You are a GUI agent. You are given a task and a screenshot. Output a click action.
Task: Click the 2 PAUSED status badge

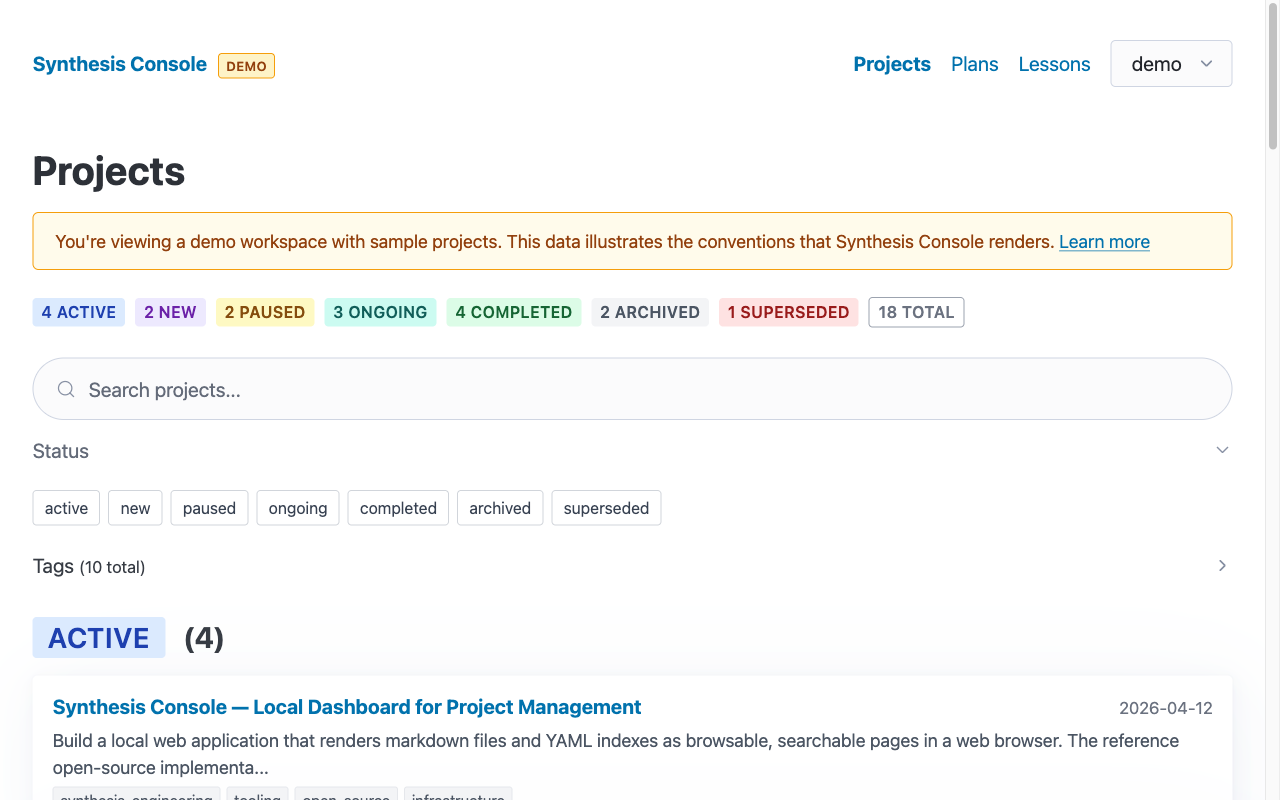point(264,312)
